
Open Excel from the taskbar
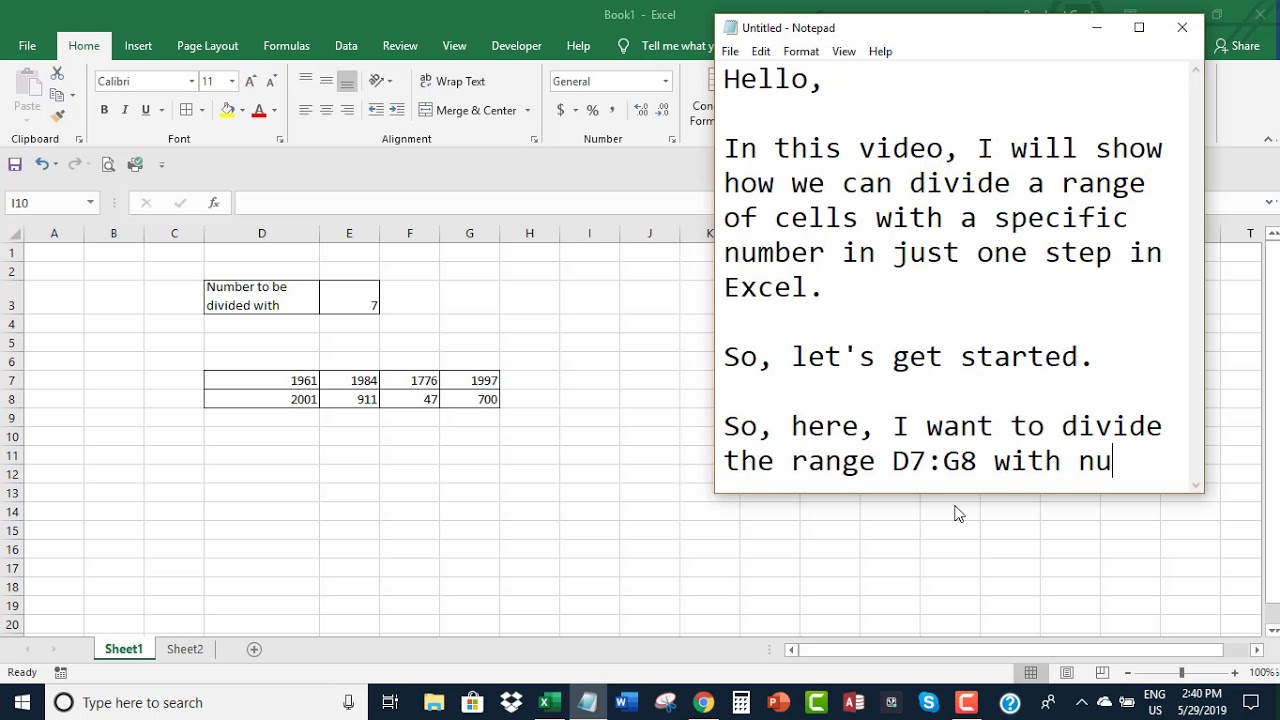tap(549, 702)
